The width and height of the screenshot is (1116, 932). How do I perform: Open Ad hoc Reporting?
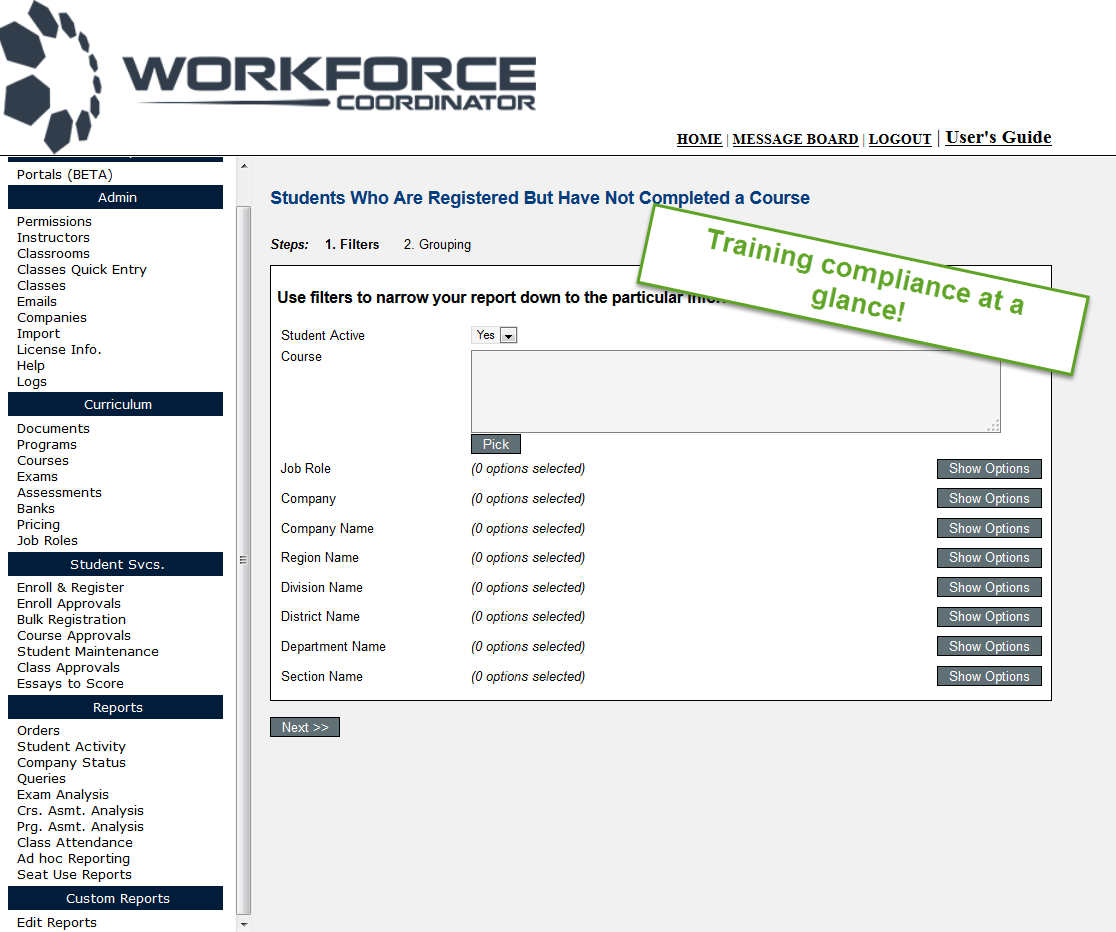[x=73, y=859]
